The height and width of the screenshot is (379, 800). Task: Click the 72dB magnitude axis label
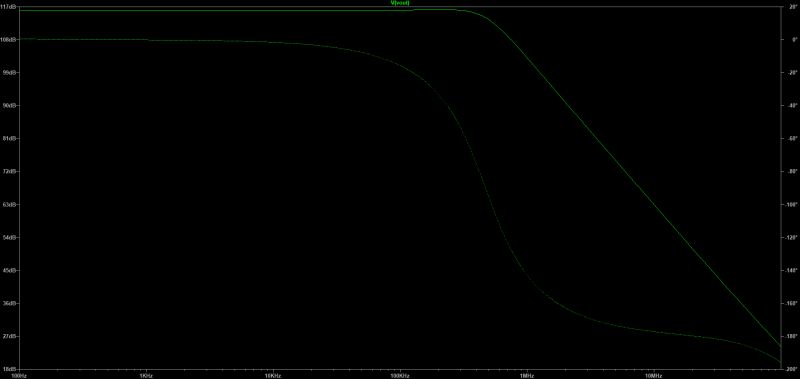click(x=10, y=171)
